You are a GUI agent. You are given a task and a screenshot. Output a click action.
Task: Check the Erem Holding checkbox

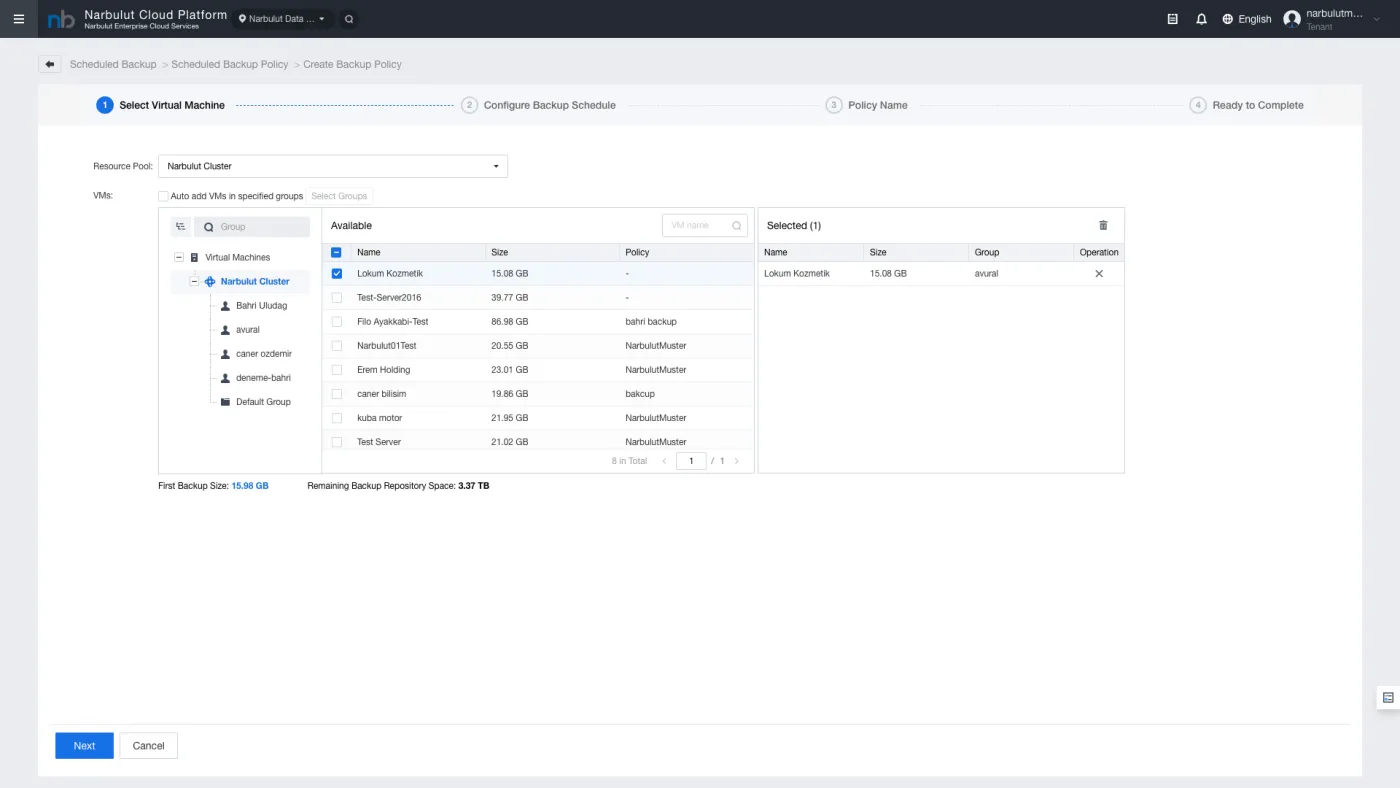[x=336, y=370]
